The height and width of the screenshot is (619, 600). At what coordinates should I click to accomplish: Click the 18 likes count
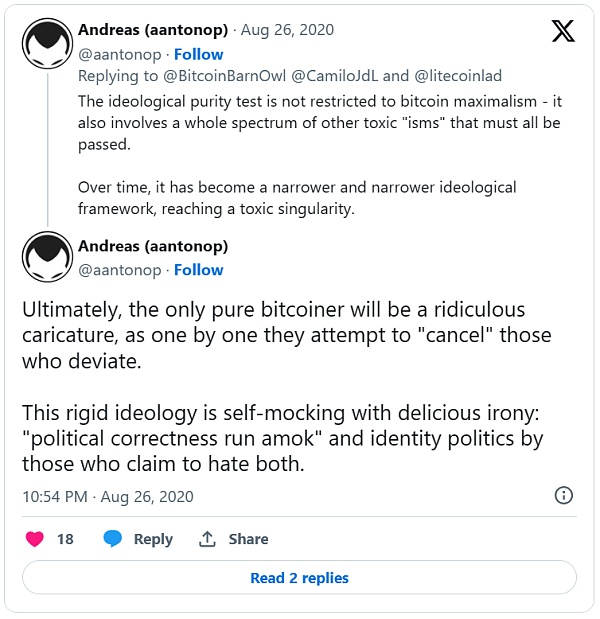click(x=65, y=539)
